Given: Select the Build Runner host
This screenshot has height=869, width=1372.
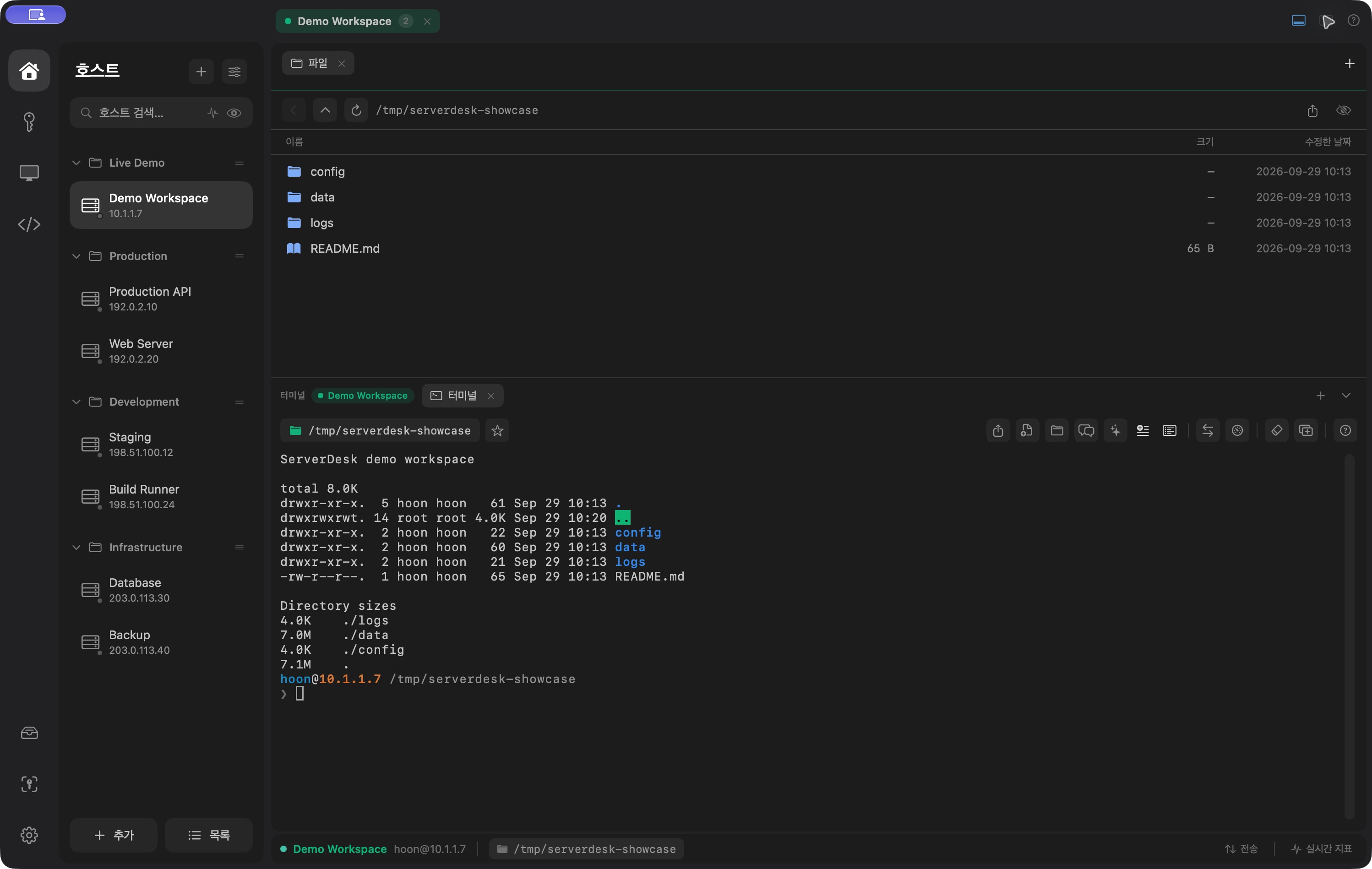Looking at the screenshot, I should (x=161, y=497).
